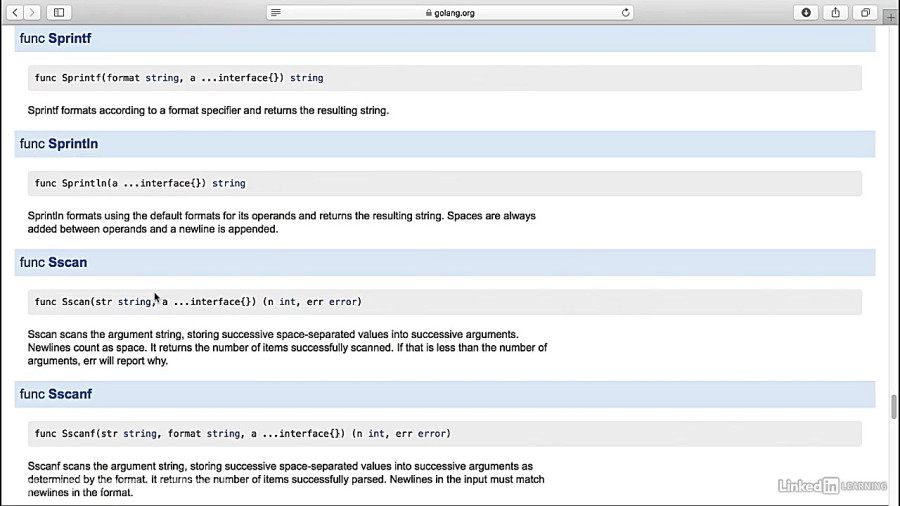Go forward to the next page
The image size is (900, 506).
coord(34,12)
